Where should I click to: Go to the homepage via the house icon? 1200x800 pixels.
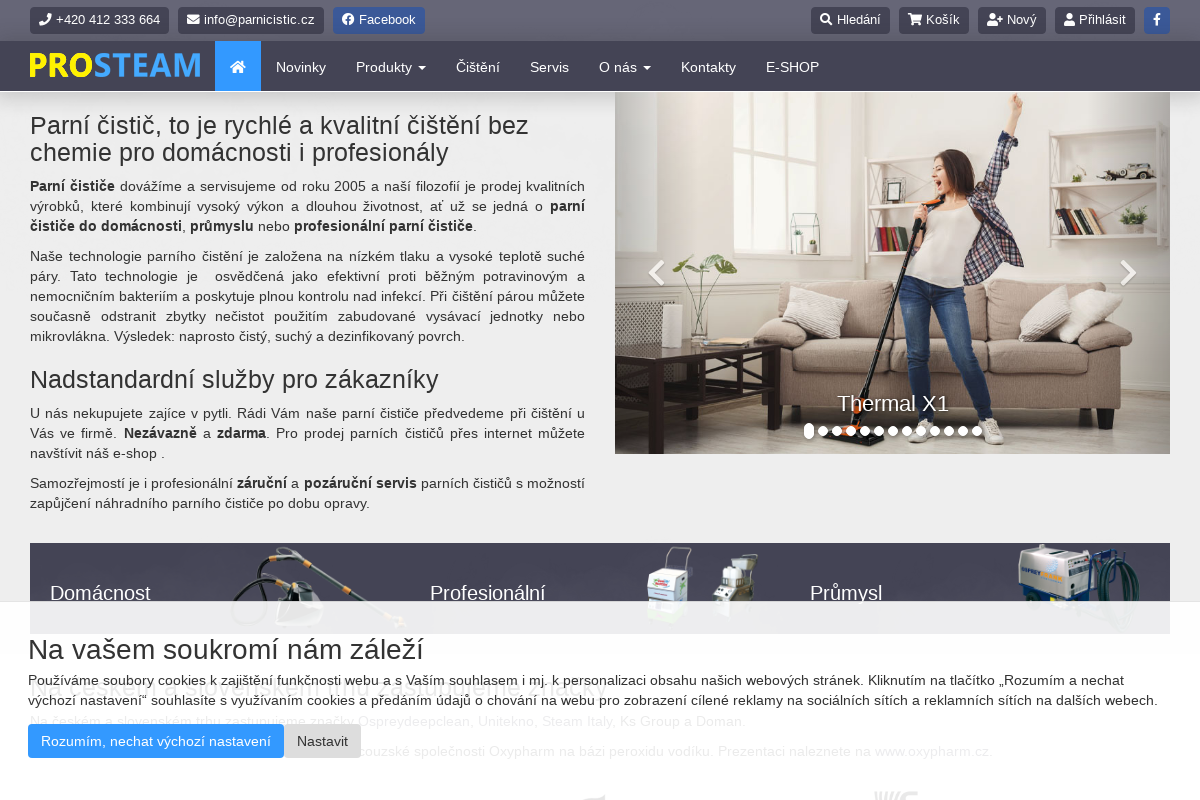237,65
